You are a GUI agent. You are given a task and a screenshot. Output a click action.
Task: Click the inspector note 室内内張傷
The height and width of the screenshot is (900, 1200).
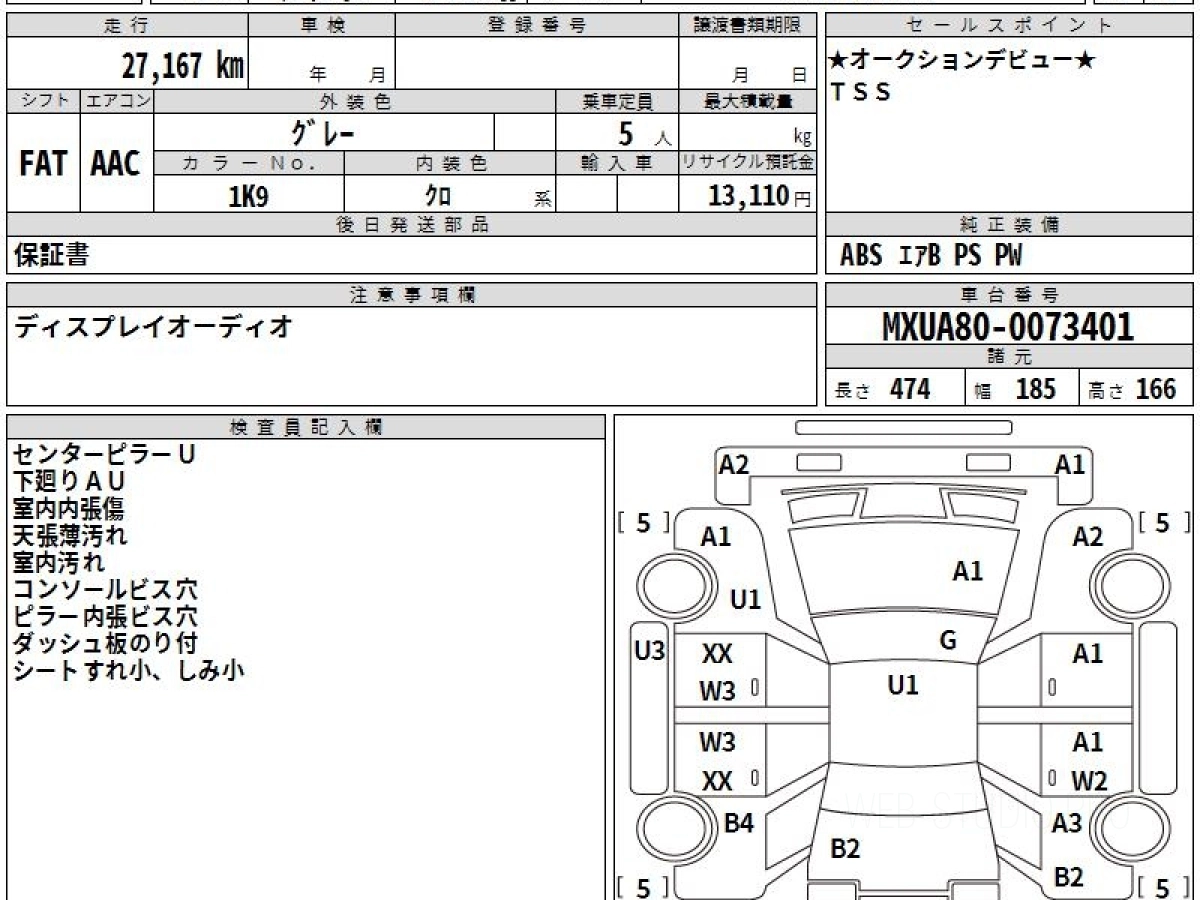click(68, 508)
